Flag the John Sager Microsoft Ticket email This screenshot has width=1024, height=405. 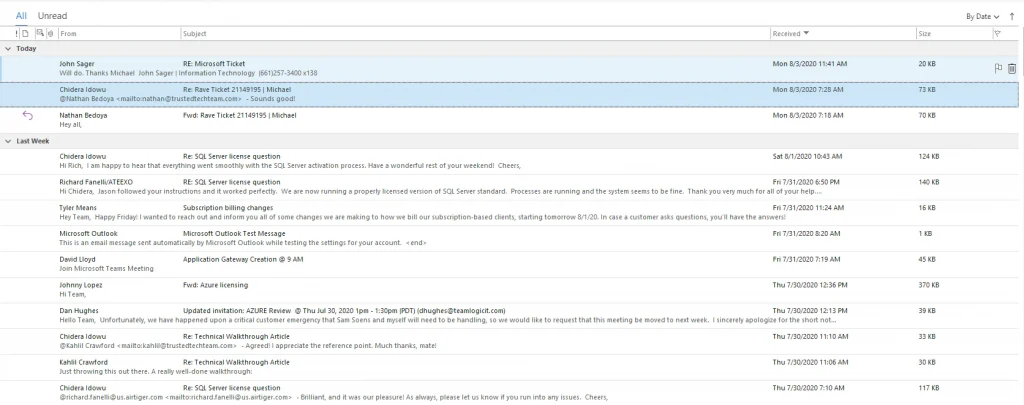pos(997,68)
